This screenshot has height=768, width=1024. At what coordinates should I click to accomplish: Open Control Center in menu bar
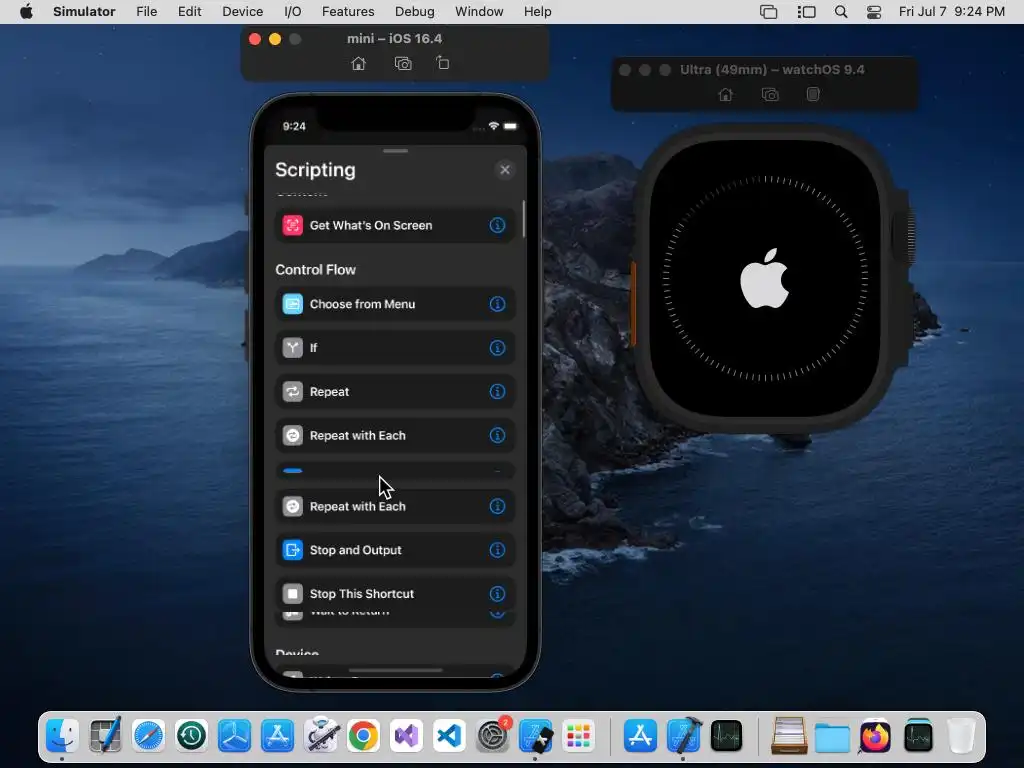coord(874,12)
